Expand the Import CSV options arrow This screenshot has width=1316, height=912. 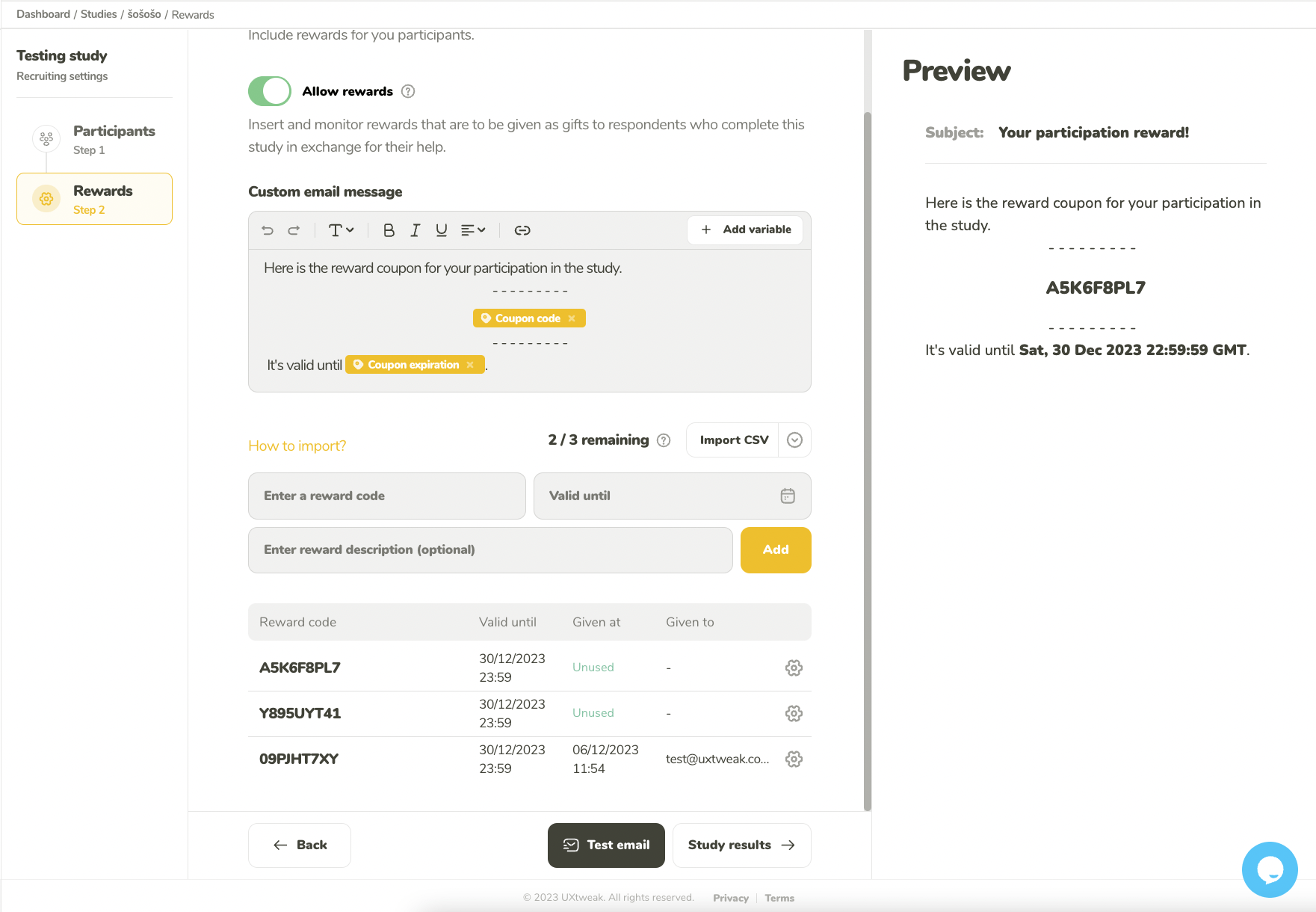click(794, 440)
